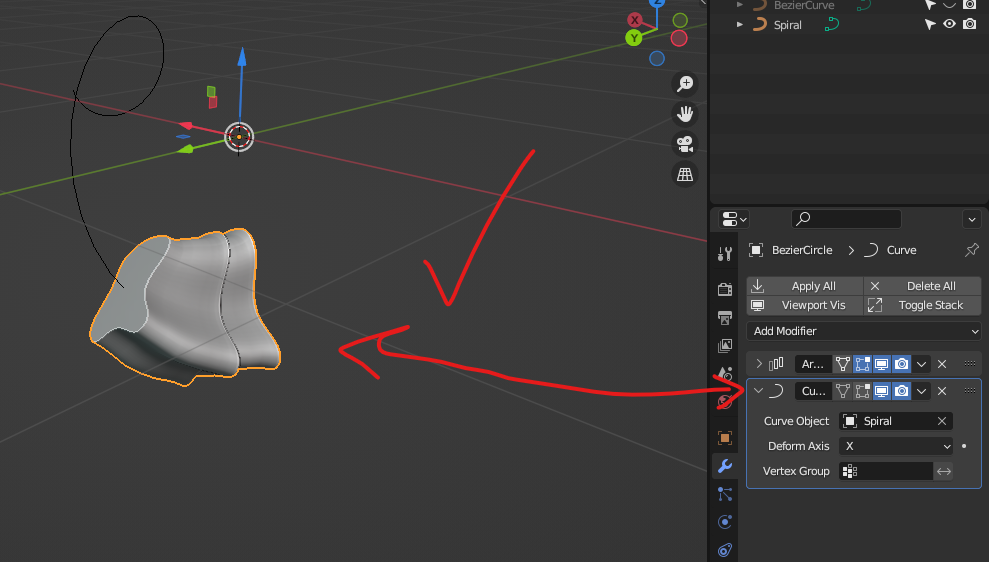Click Array modifier drag handle dots
Screen dimensions: 989x562
970,363
